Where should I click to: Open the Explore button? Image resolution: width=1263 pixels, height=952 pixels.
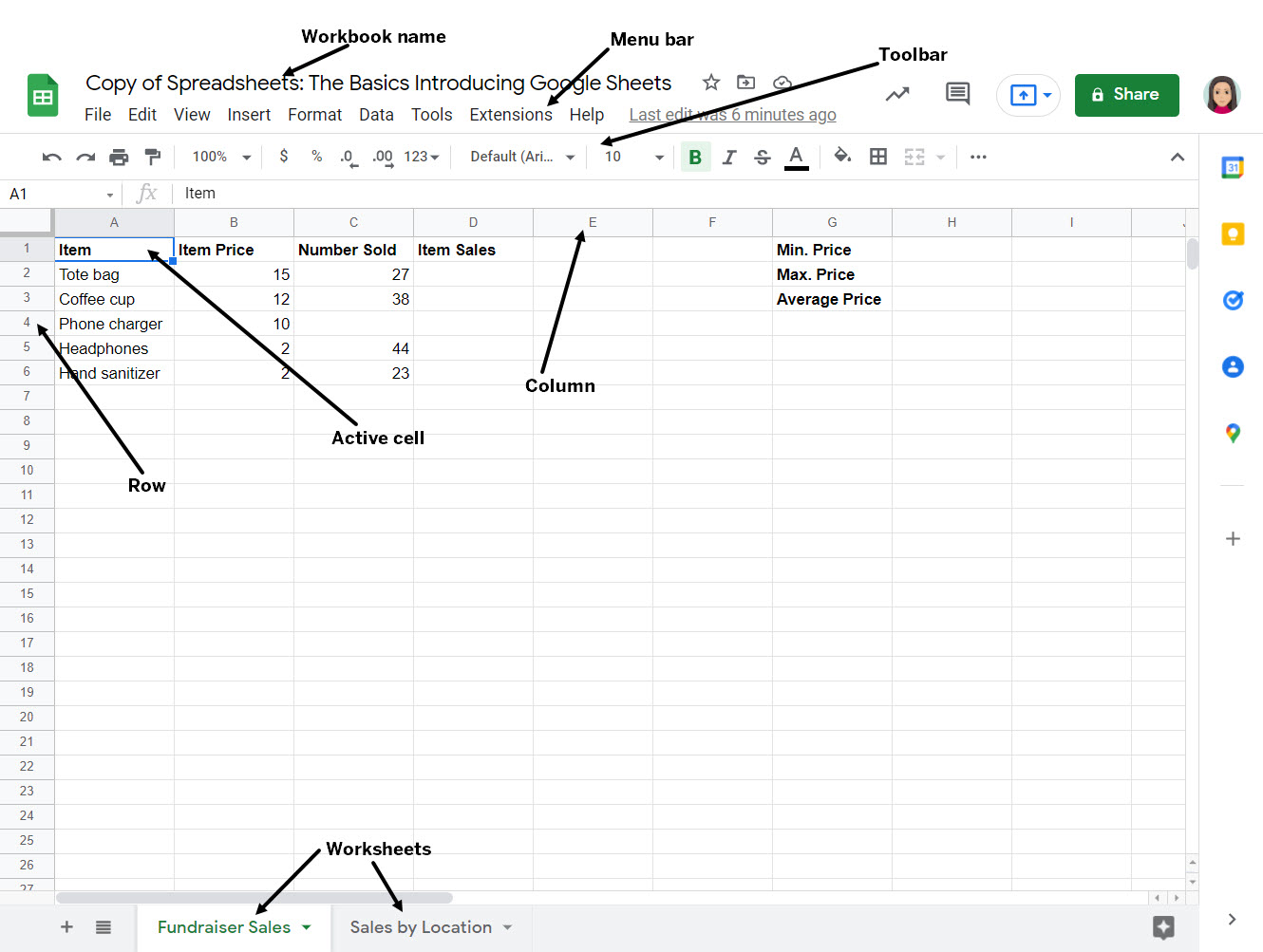coord(1163,927)
